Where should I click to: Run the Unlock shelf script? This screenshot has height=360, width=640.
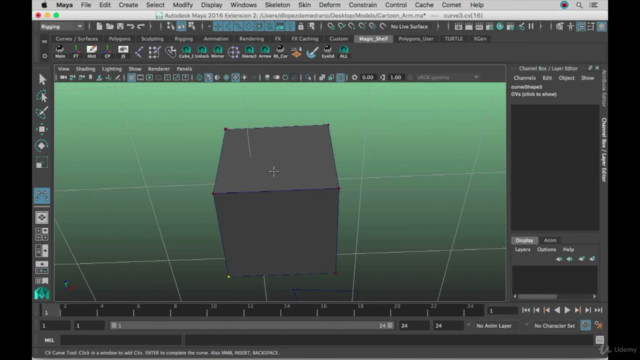[202, 52]
